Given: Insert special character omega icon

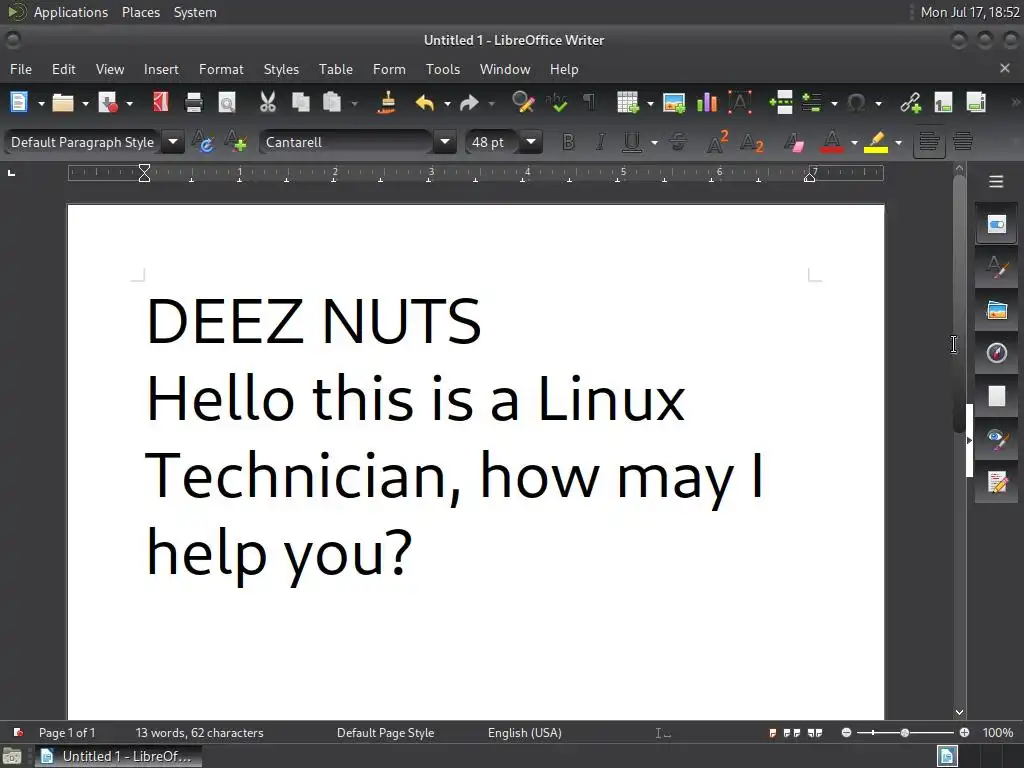Looking at the screenshot, I should [856, 103].
